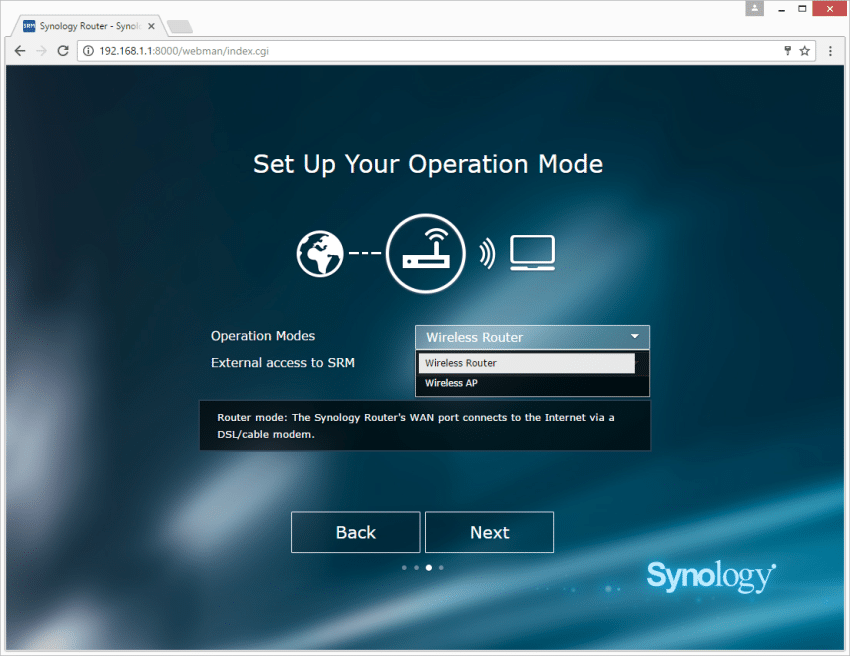The width and height of the screenshot is (850, 656).
Task: Expand the Operation Modes dropdown
Action: 532,337
